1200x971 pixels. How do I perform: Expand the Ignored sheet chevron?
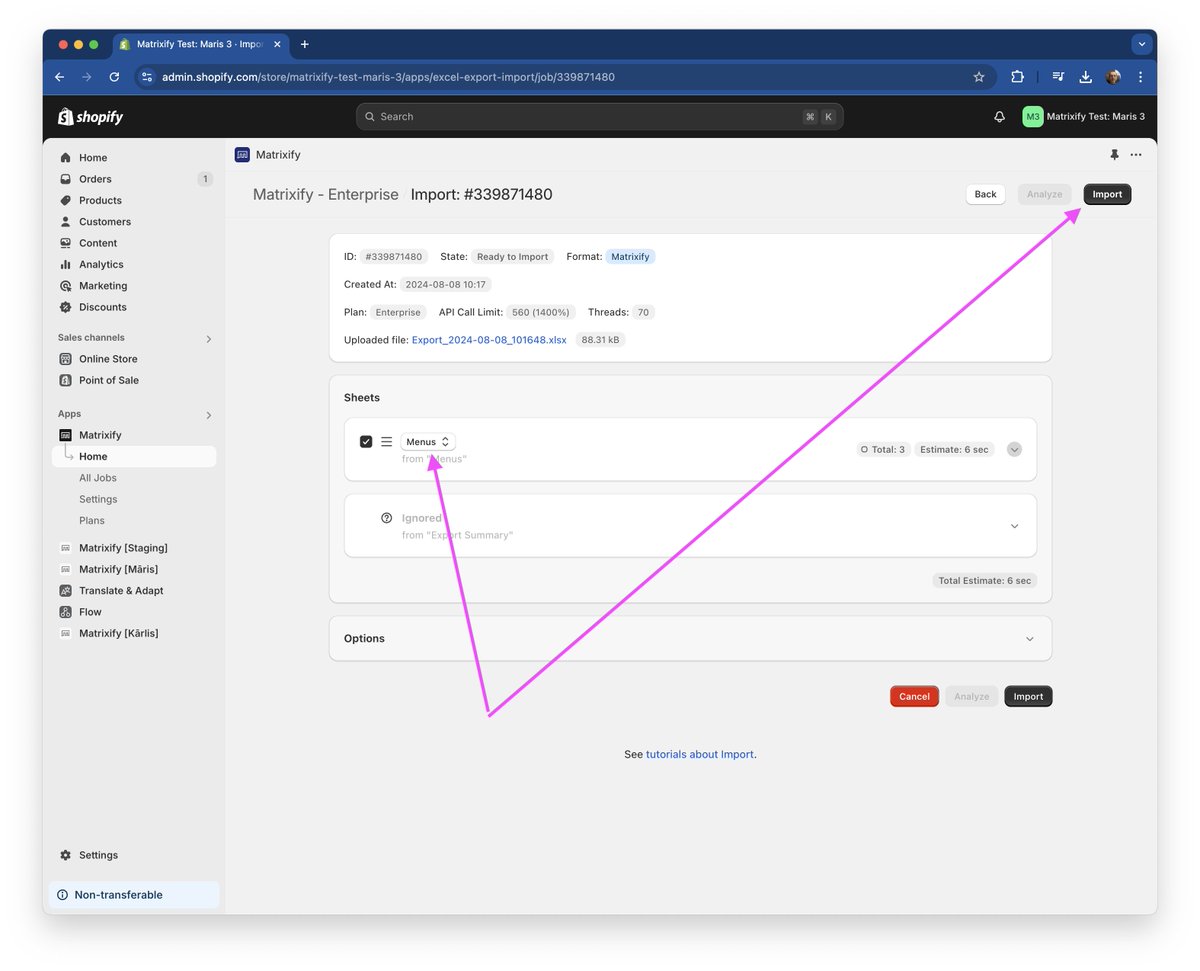1014,526
